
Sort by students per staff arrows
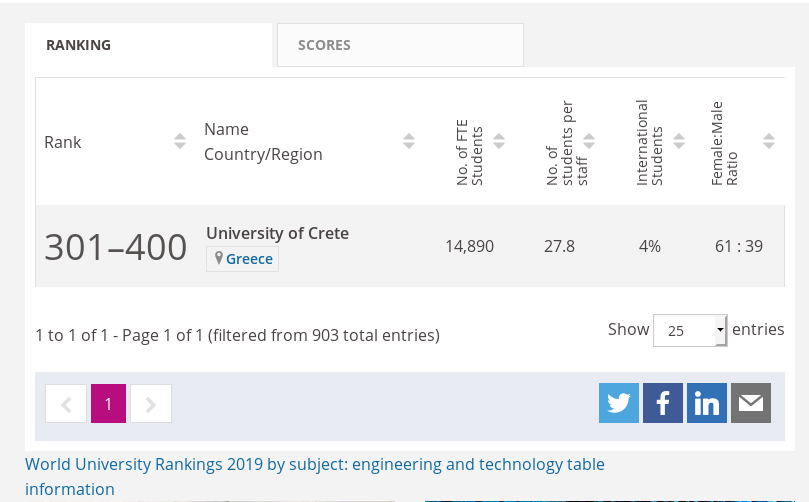(x=589, y=141)
